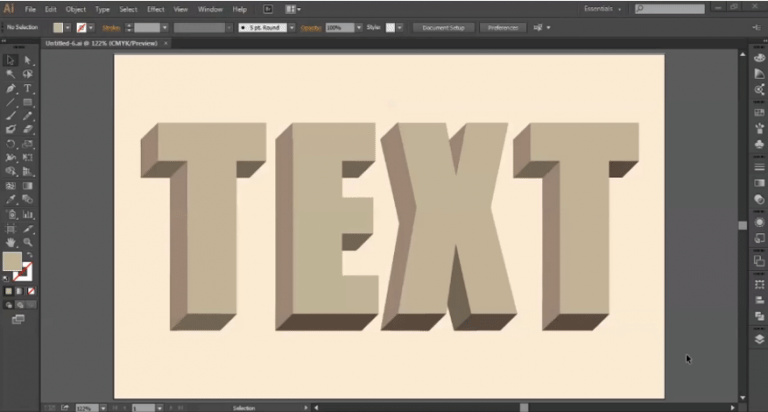
Task: Click the Document Setup button
Action: (443, 28)
